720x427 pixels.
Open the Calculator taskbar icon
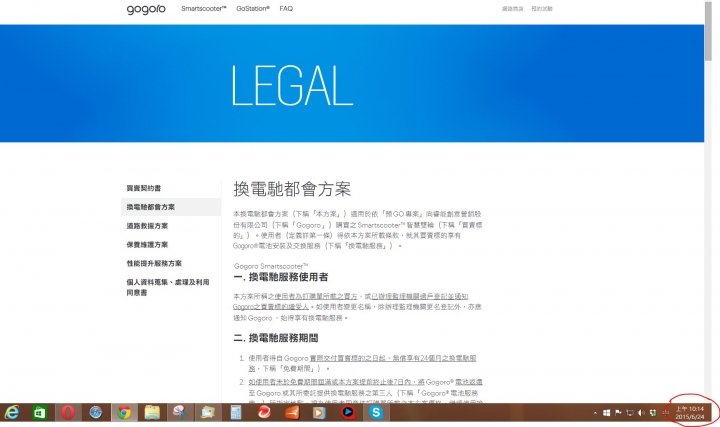point(236,412)
